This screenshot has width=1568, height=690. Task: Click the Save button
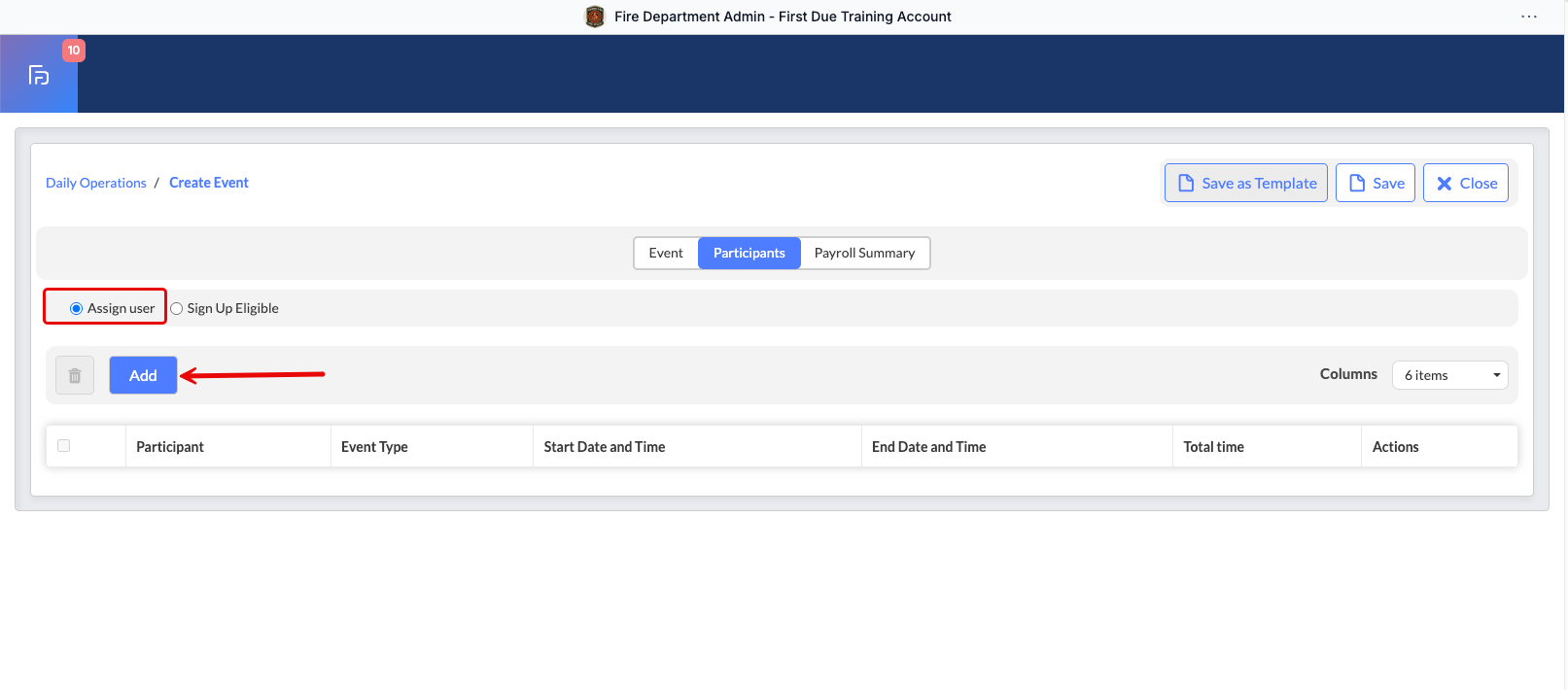(1376, 183)
